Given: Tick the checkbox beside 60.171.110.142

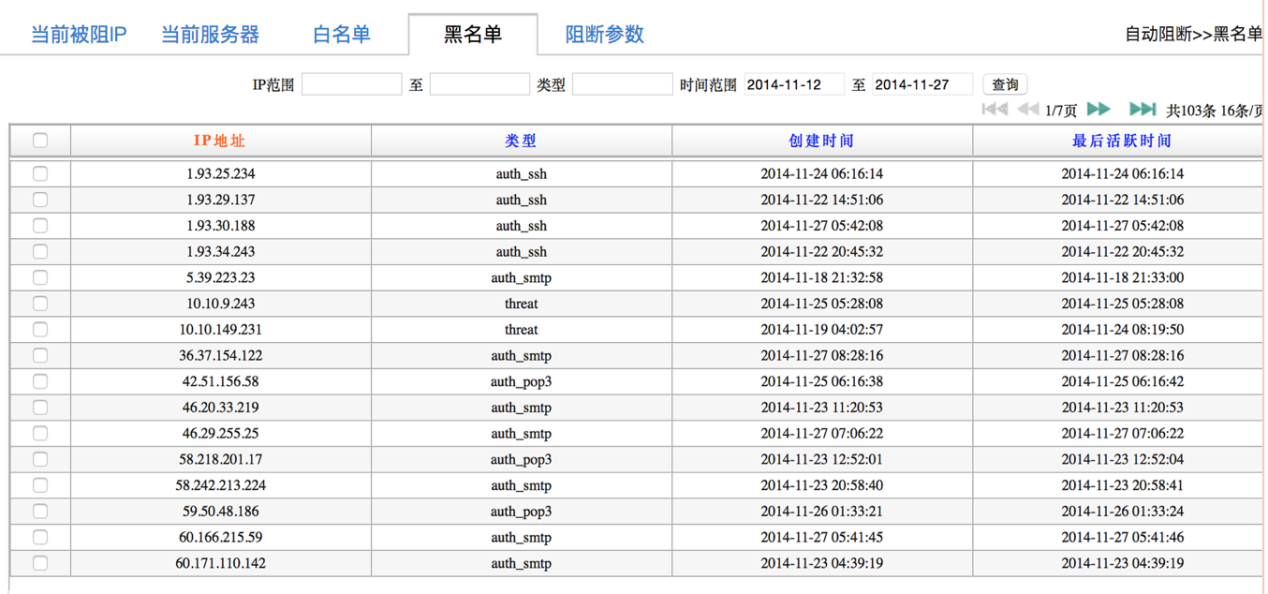Looking at the screenshot, I should point(40,563).
